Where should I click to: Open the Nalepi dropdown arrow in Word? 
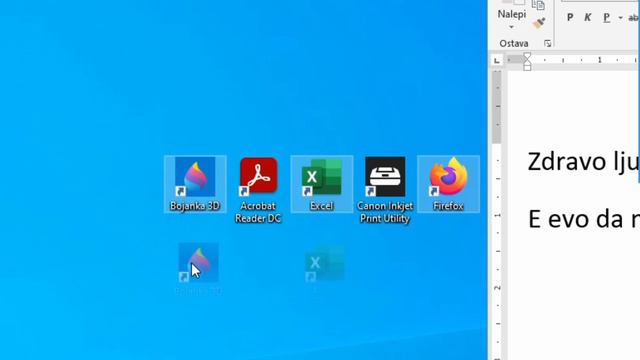[x=511, y=27]
